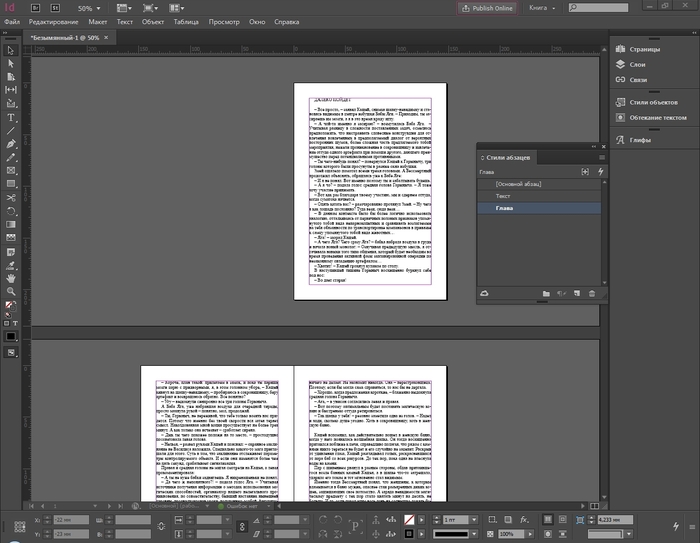The width and height of the screenshot is (700, 543).
Task: Click the Zoom magnifier tool
Action: [11, 291]
